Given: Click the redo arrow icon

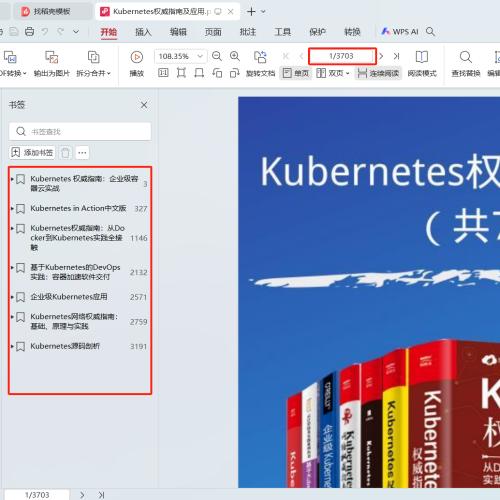Looking at the screenshot, I should (x=60, y=32).
